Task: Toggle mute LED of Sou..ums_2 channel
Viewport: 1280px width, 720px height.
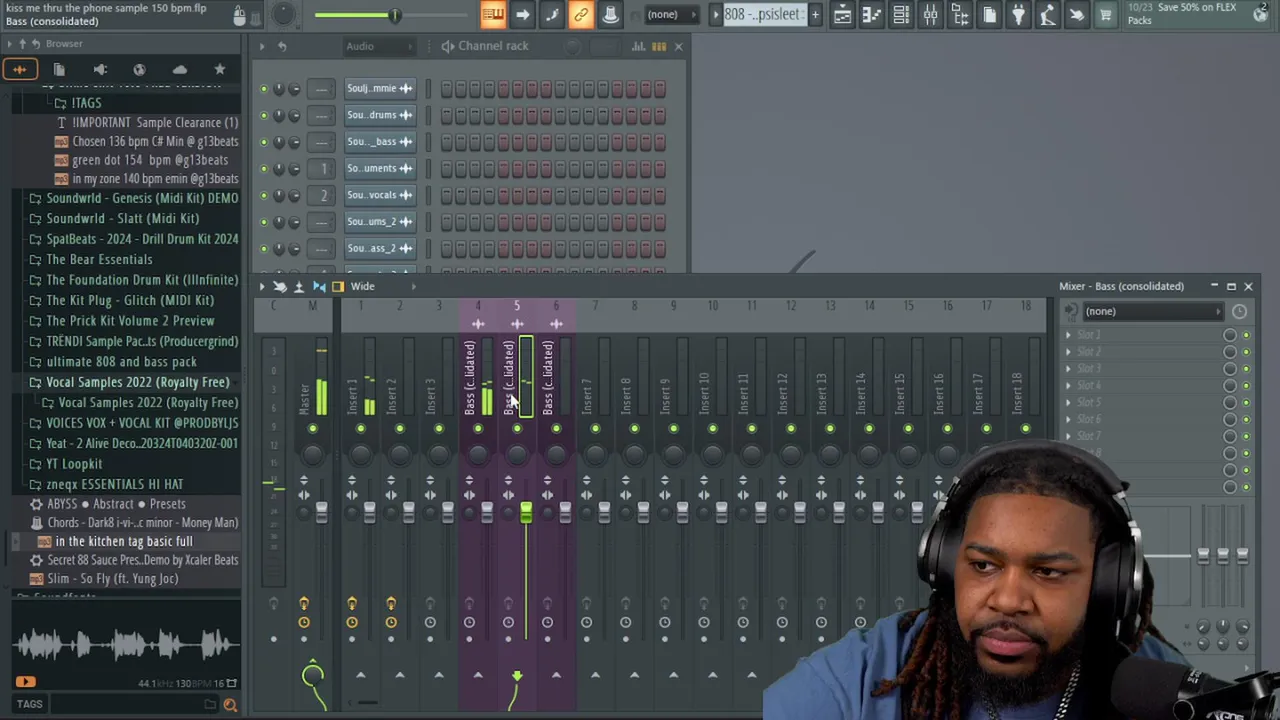Action: pos(264,222)
